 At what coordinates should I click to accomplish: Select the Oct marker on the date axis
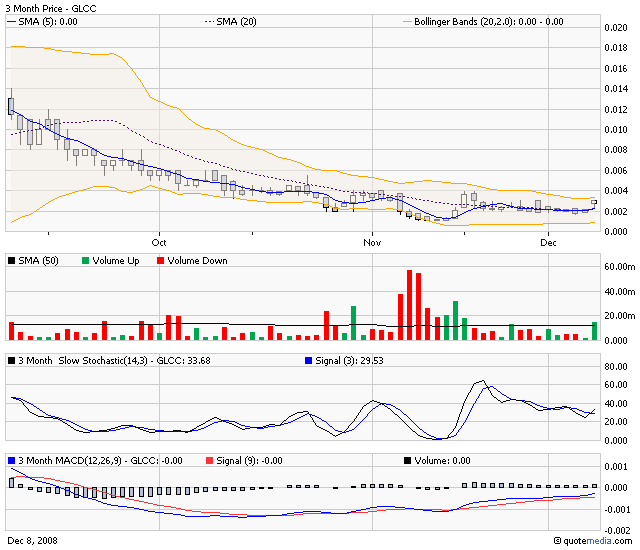point(158,242)
